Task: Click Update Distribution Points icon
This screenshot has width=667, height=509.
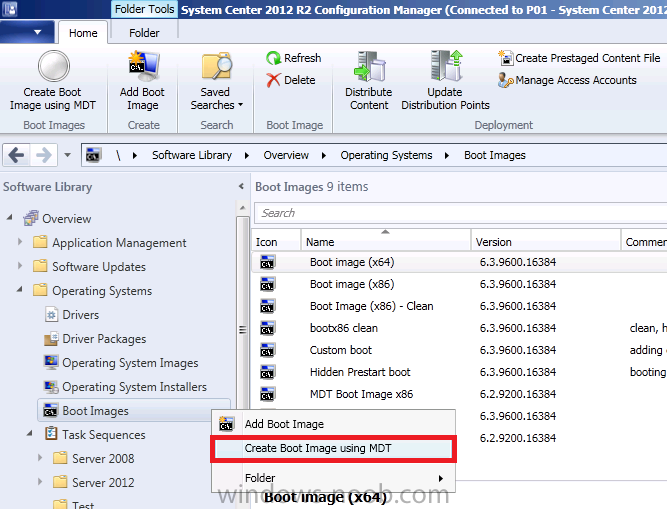Action: pyautogui.click(x=446, y=66)
